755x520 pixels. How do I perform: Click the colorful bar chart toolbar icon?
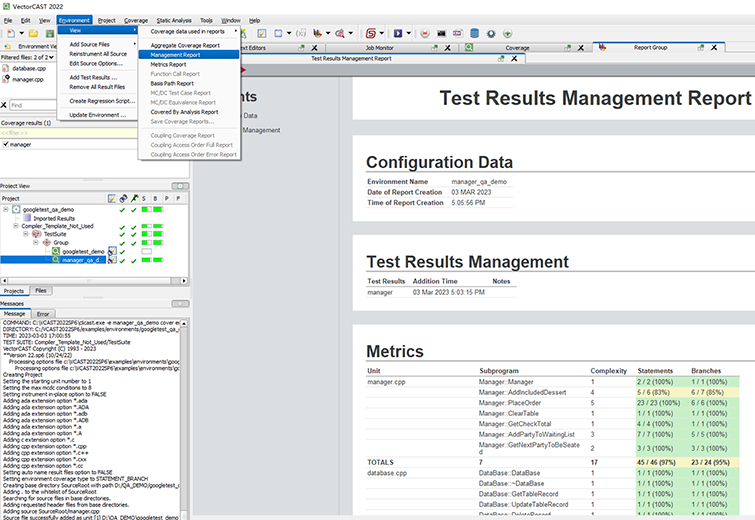[317, 33]
